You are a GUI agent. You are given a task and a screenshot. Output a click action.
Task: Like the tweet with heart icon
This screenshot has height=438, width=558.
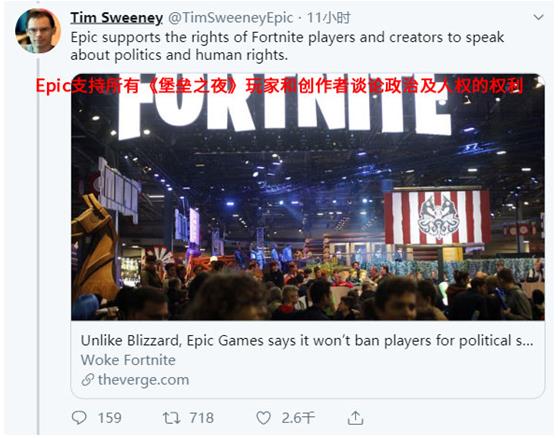(264, 418)
